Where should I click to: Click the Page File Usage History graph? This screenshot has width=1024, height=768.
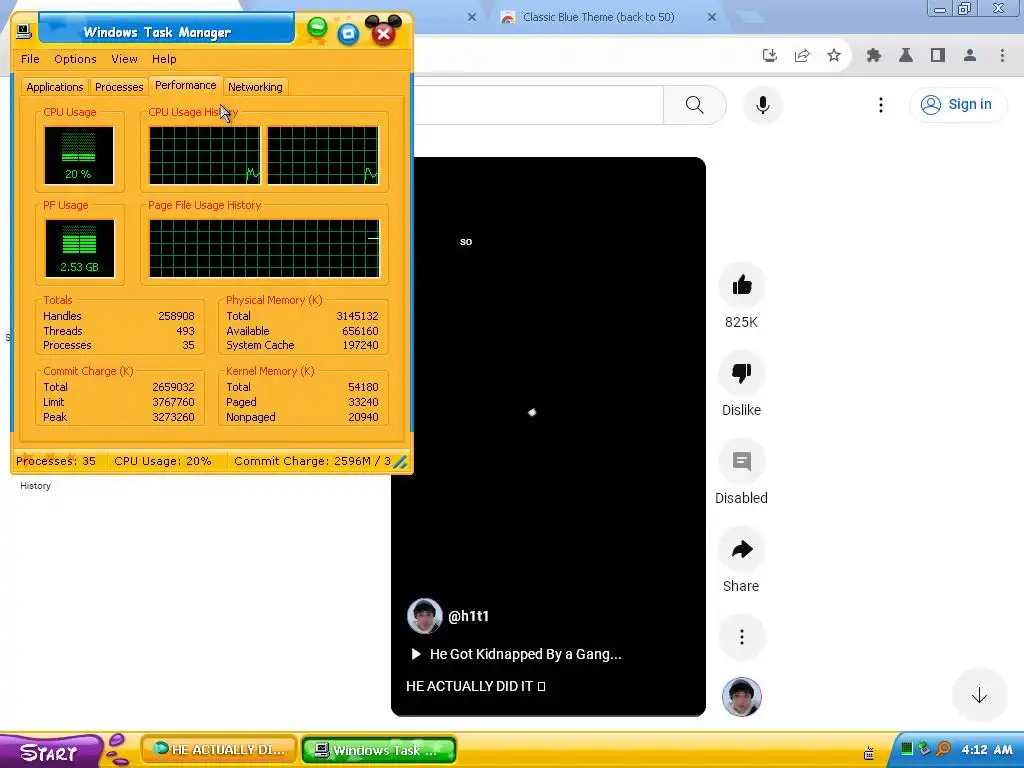[x=264, y=248]
